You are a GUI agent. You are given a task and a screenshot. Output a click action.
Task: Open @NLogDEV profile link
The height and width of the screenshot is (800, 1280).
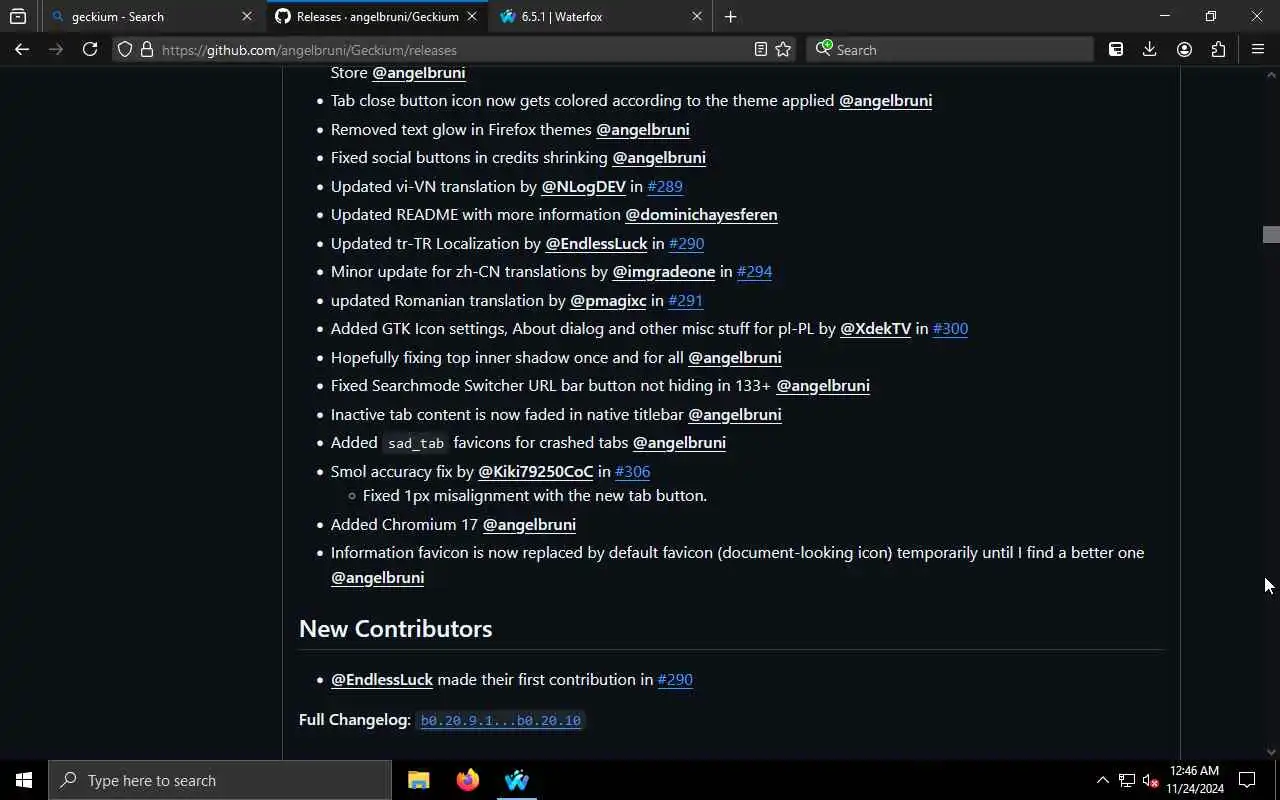pos(583,186)
